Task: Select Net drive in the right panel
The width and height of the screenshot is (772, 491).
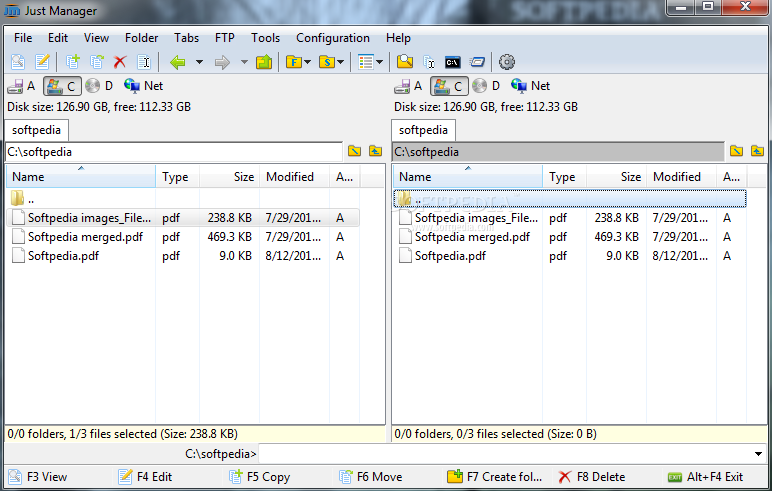Action: [x=530, y=86]
